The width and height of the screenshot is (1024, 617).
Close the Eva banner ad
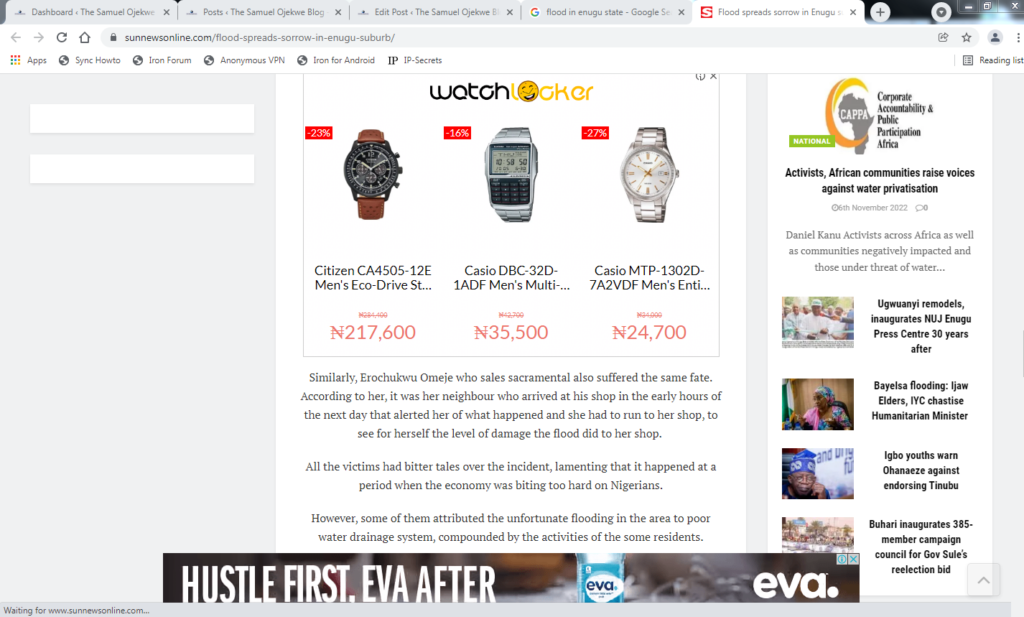(x=853, y=559)
